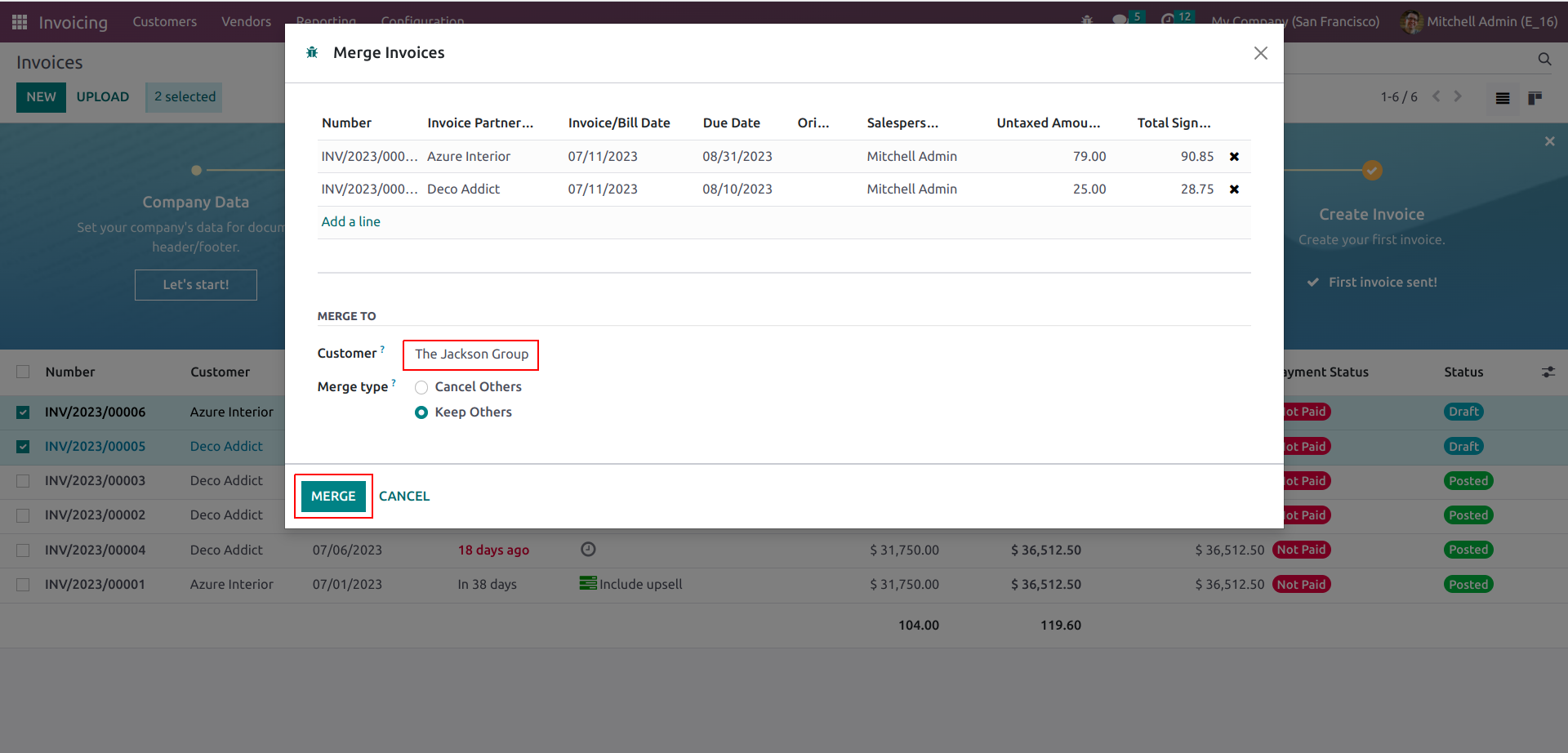Check invoice INV/2023/00003 checkbox
Screen dimensions: 1568x753
tap(23, 481)
